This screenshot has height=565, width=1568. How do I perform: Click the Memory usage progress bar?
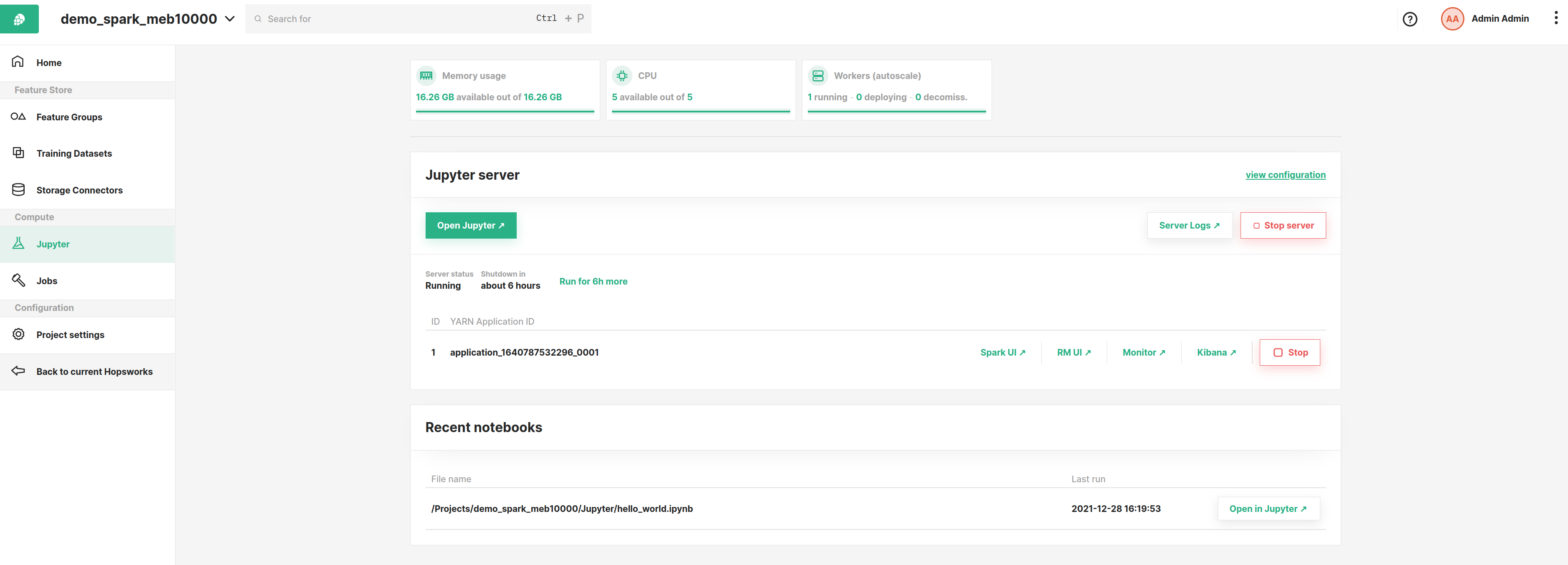pyautogui.click(x=505, y=112)
